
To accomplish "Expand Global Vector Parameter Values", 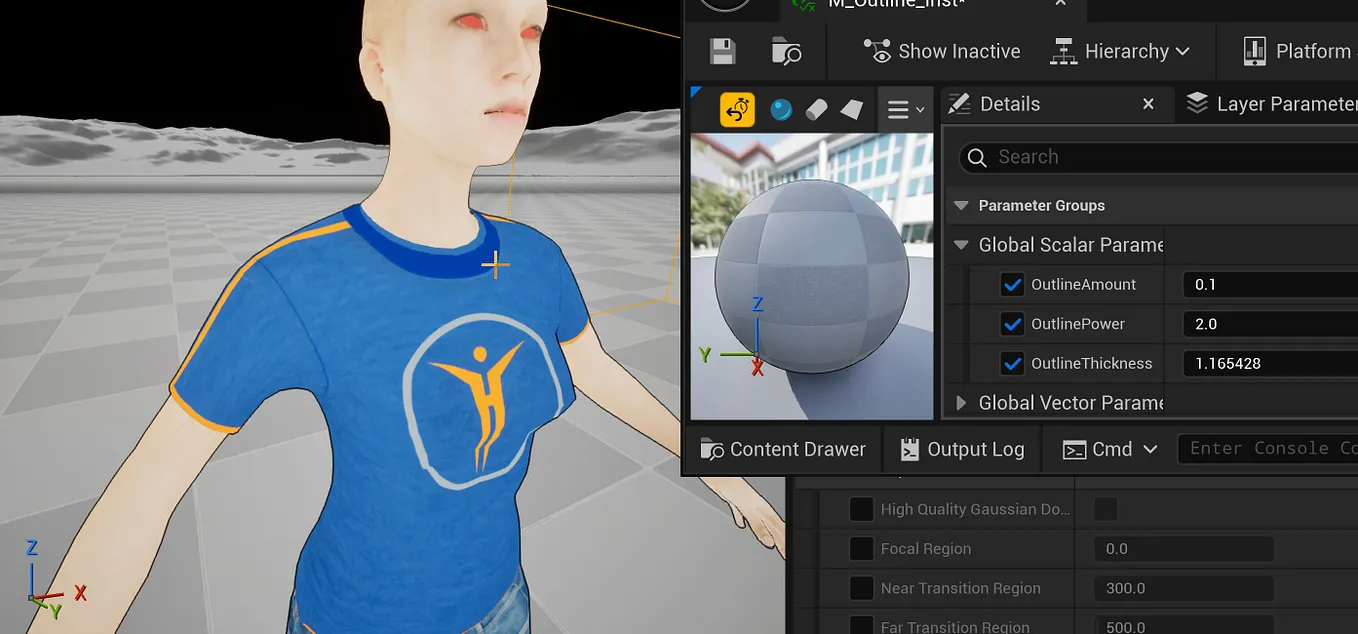I will tap(960, 402).
